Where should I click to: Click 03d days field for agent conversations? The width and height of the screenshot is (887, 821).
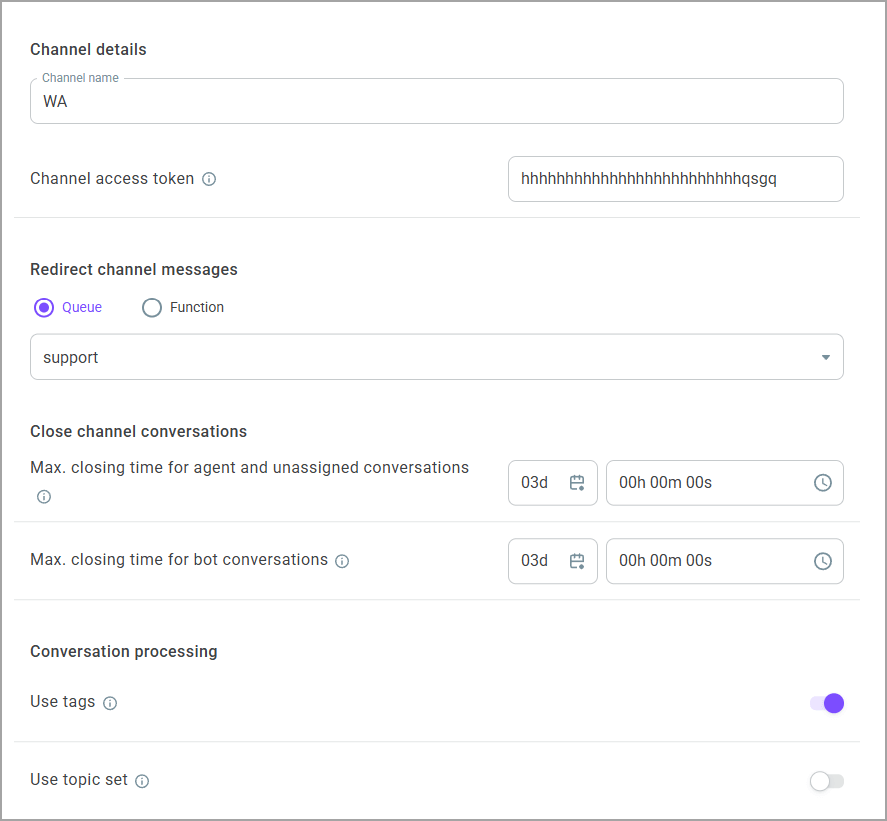pos(553,483)
